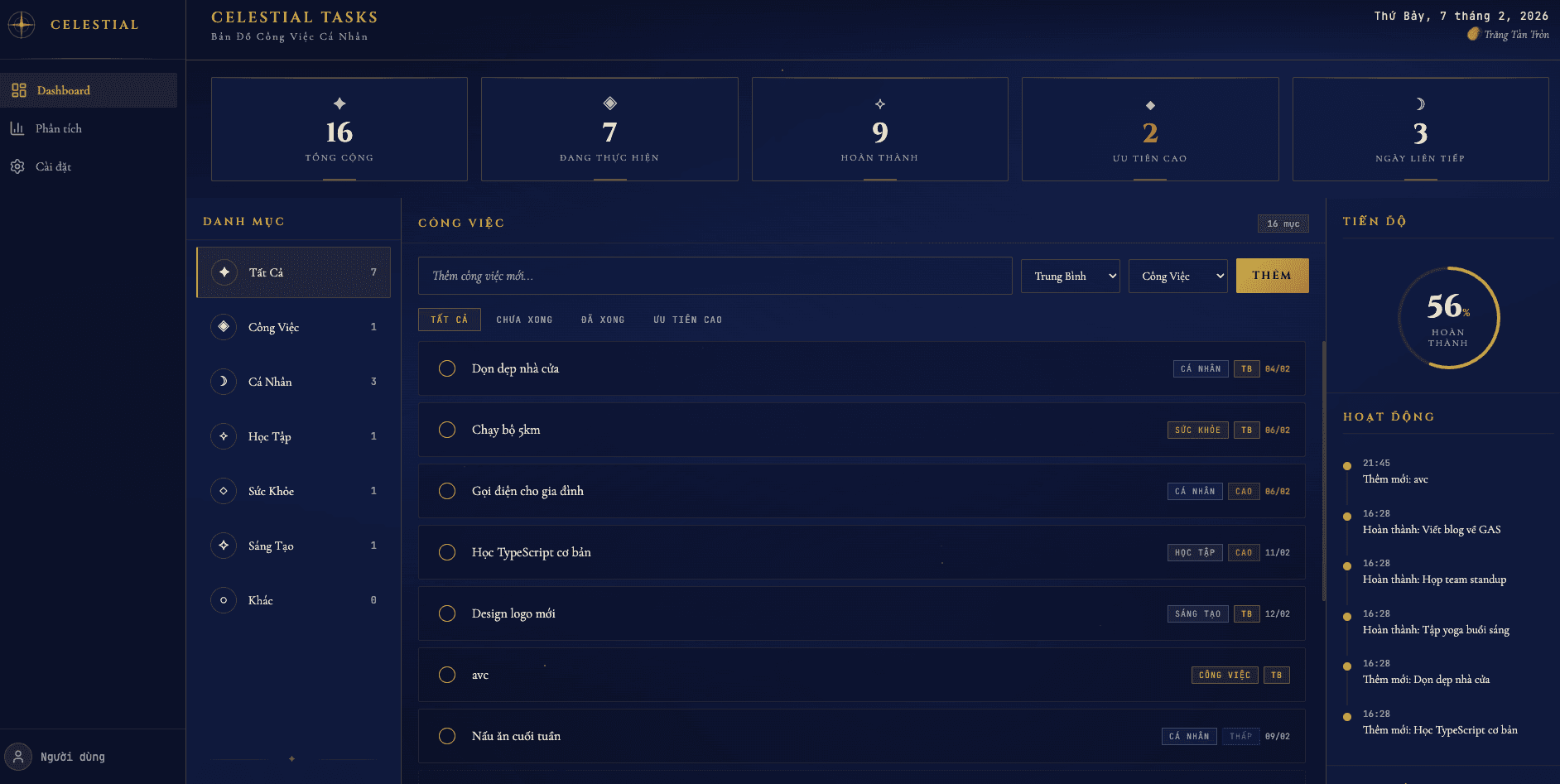Expand the Công Việc category dropdown
Screen dimensions: 1560x784
coord(1177,276)
